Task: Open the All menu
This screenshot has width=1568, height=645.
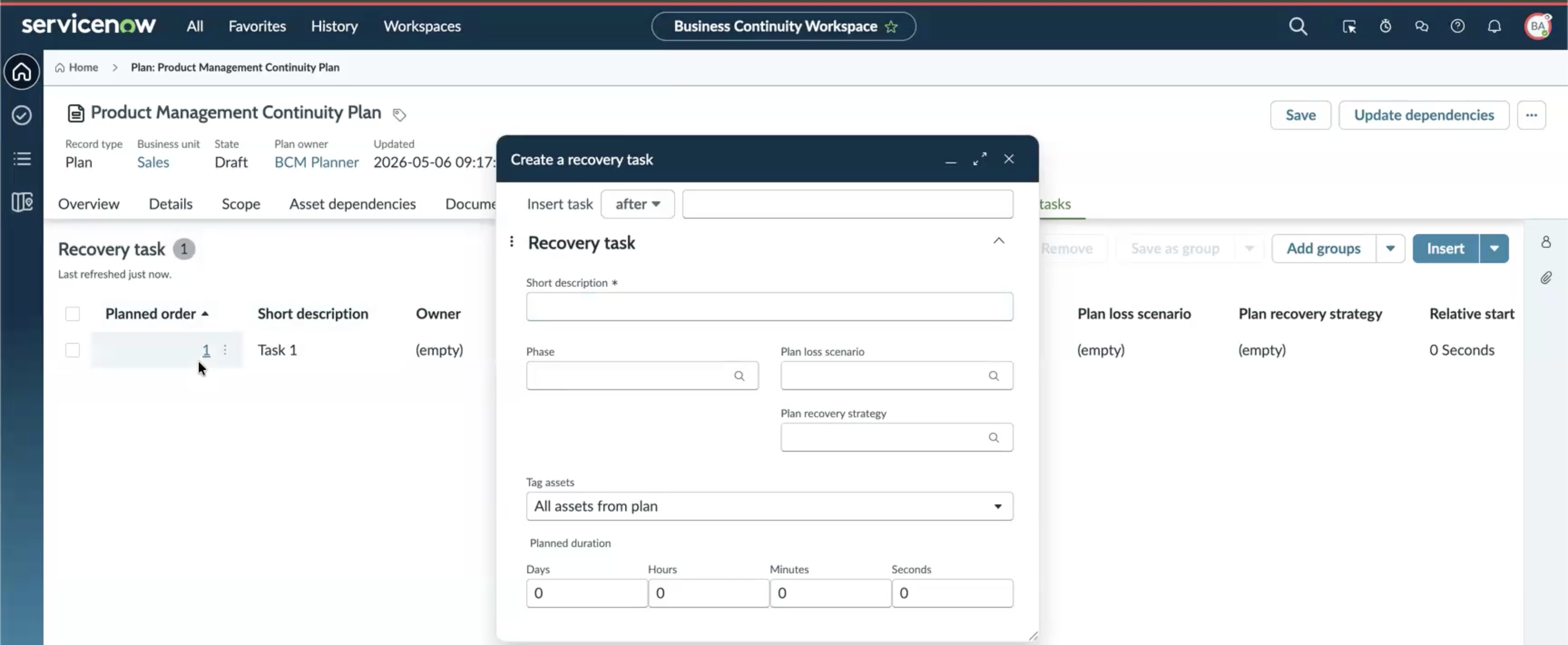Action: click(195, 26)
